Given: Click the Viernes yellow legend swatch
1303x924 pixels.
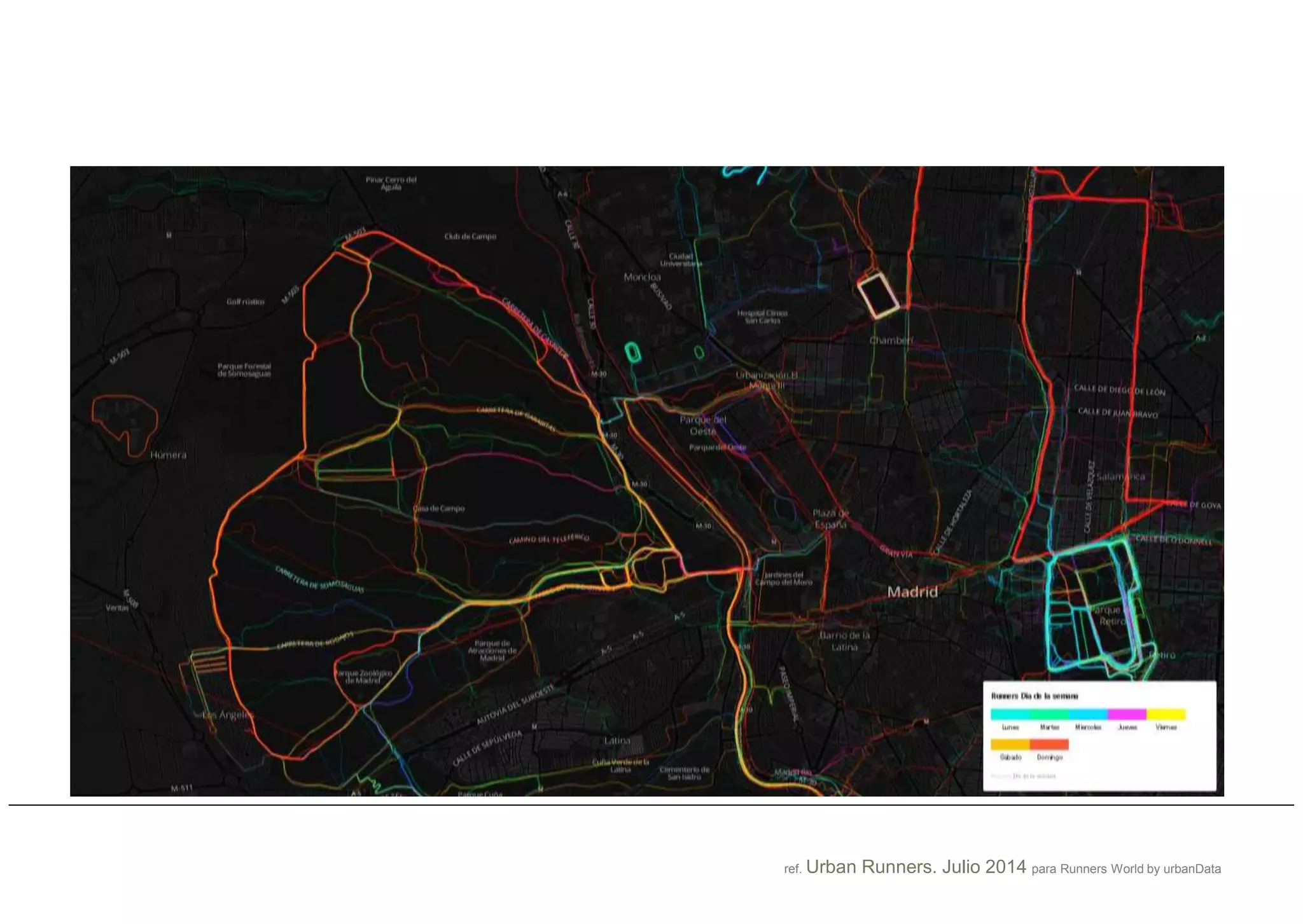Looking at the screenshot, I should point(1166,714).
